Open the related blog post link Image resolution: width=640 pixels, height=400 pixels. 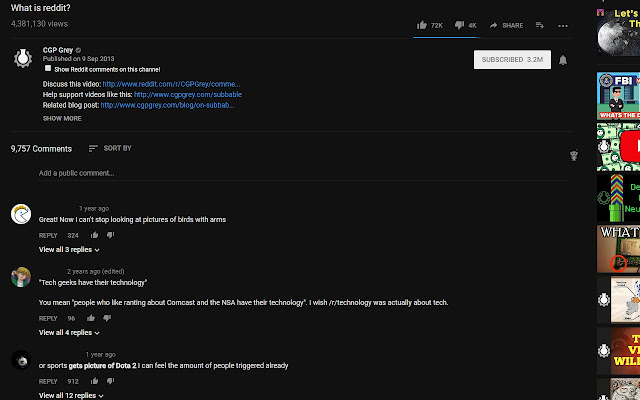167,105
